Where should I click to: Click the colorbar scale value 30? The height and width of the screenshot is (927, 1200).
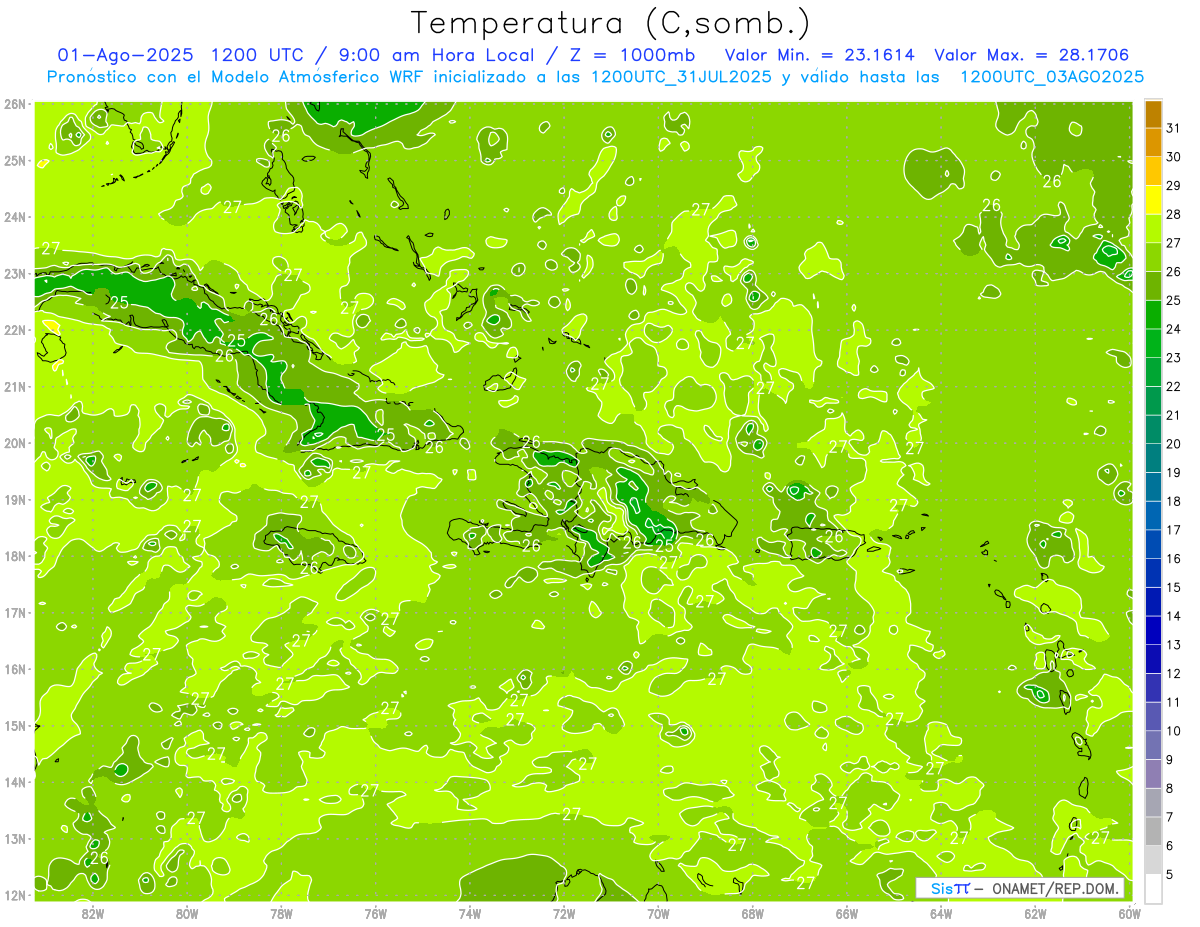point(1174,157)
